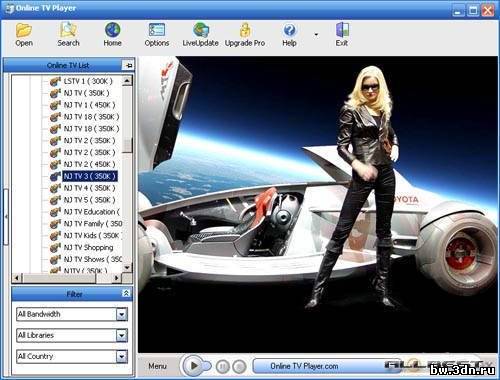This screenshot has height=380, width=500.
Task: Stop playback with the Stop button
Action: pos(239,367)
